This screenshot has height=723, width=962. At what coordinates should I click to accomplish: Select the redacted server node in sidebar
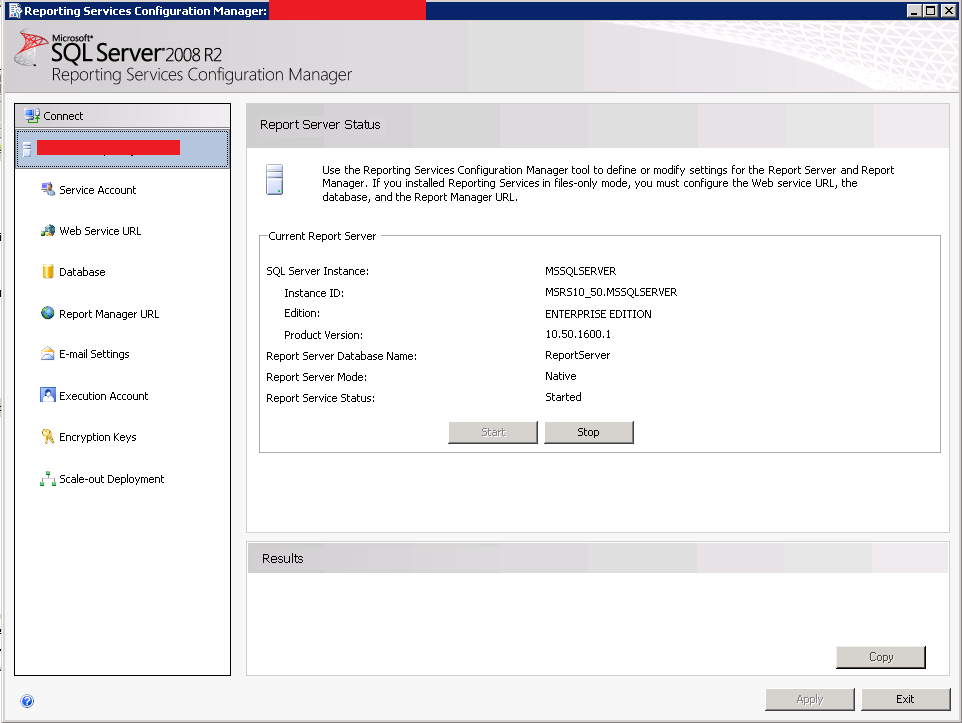coord(123,149)
